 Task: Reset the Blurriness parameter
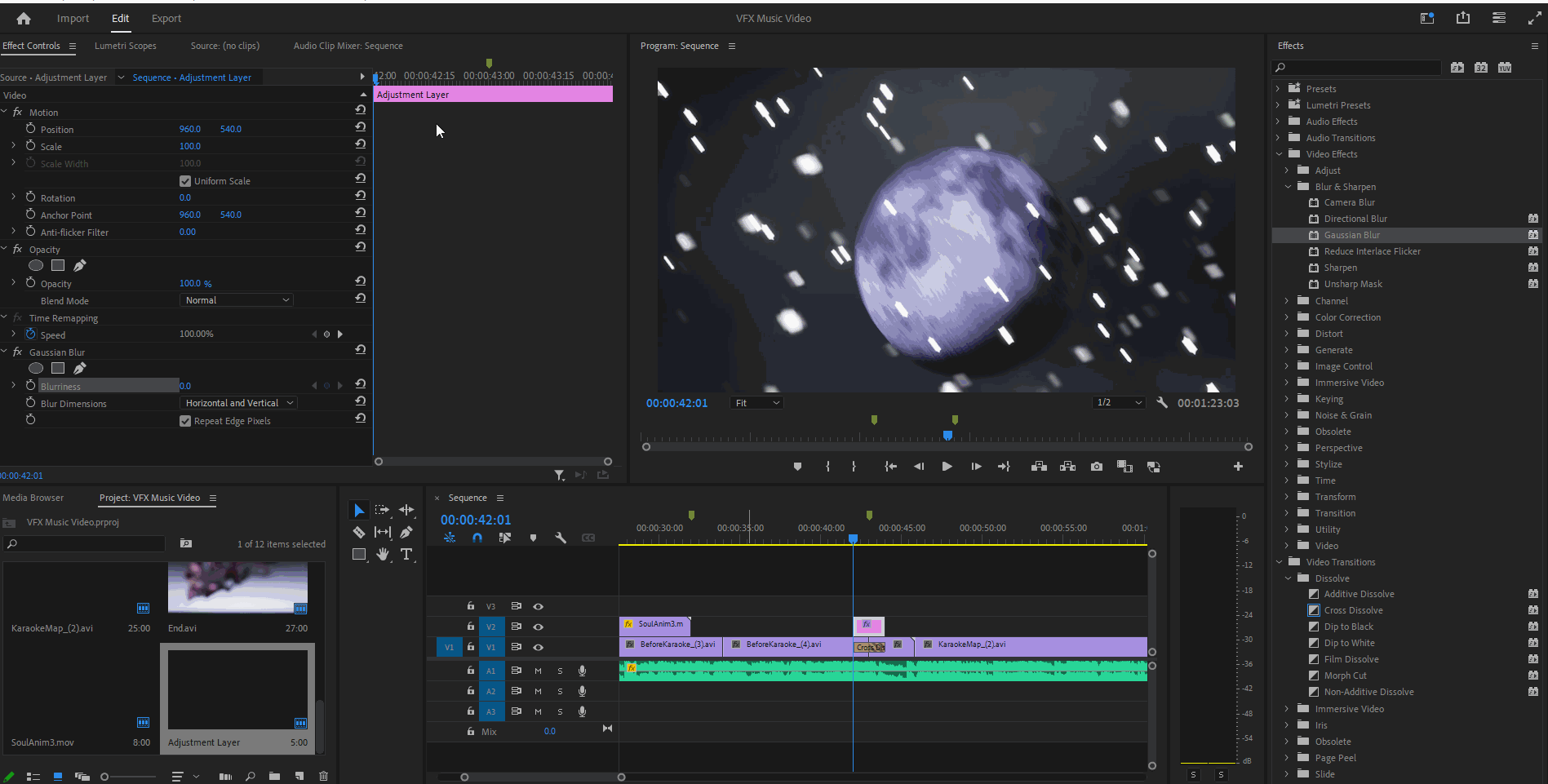(360, 384)
